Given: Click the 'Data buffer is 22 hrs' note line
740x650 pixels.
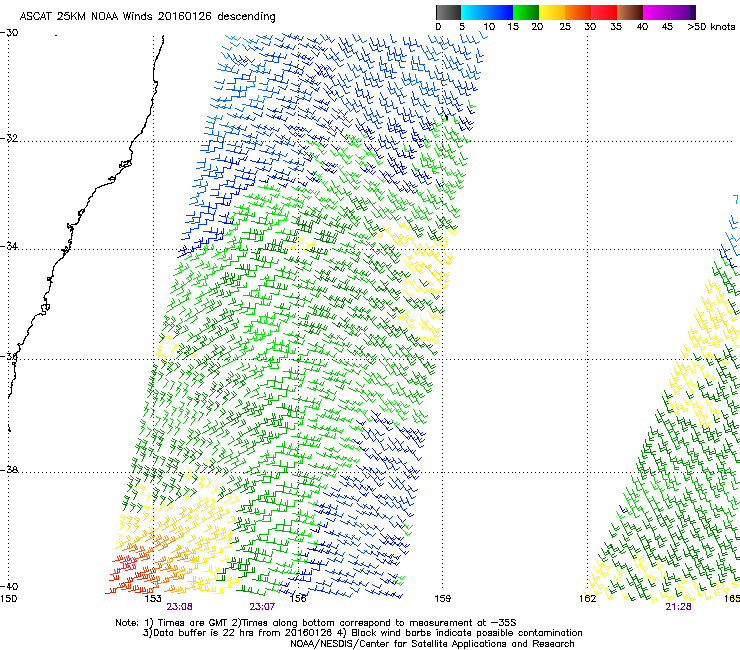Looking at the screenshot, I should 362,633.
